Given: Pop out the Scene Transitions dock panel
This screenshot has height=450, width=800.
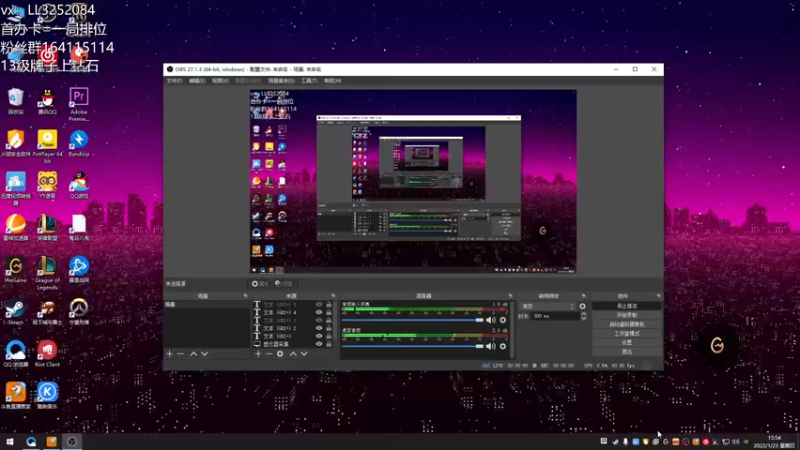Looking at the screenshot, I should click(584, 296).
